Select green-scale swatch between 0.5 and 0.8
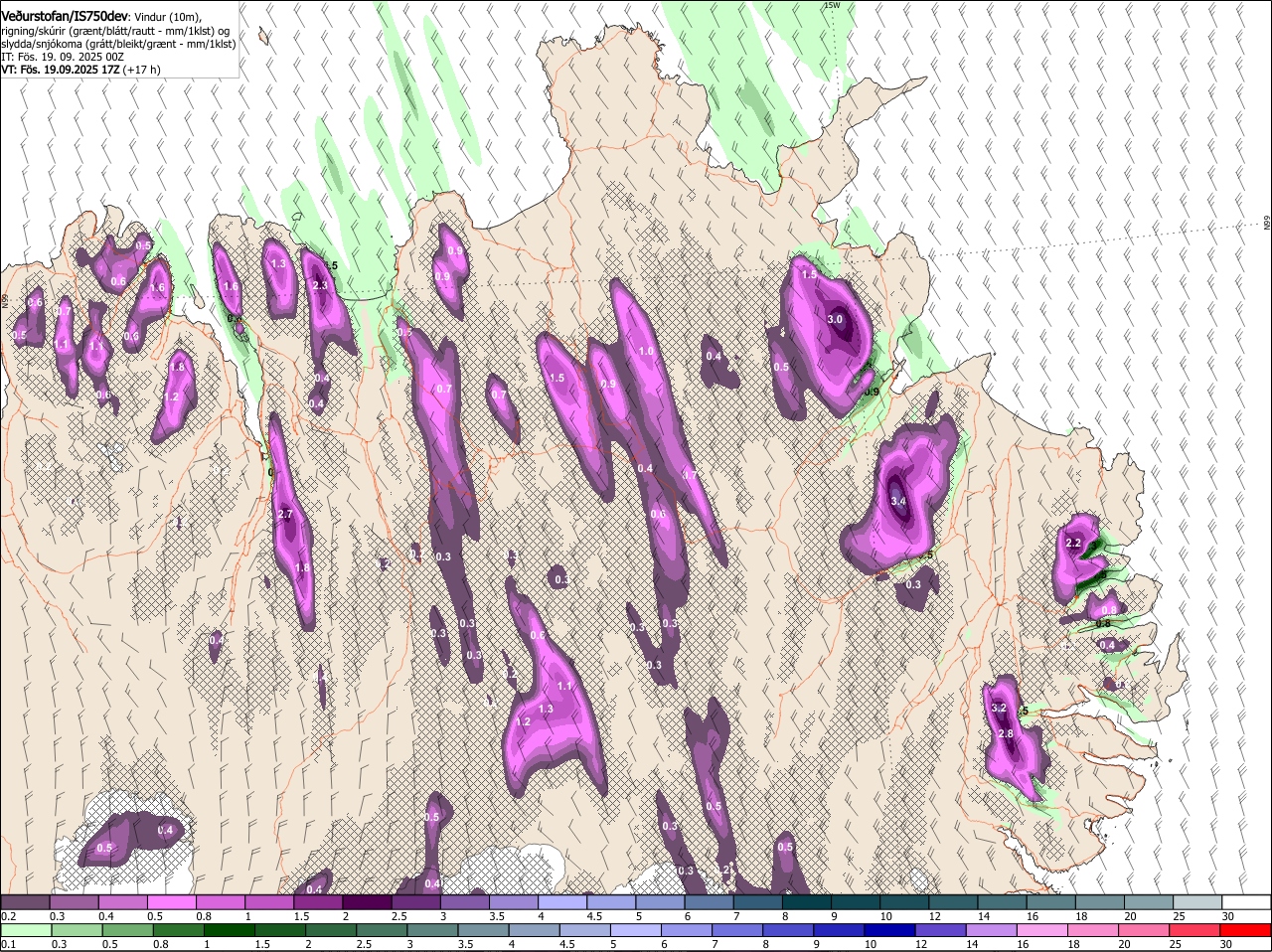 click(127, 931)
